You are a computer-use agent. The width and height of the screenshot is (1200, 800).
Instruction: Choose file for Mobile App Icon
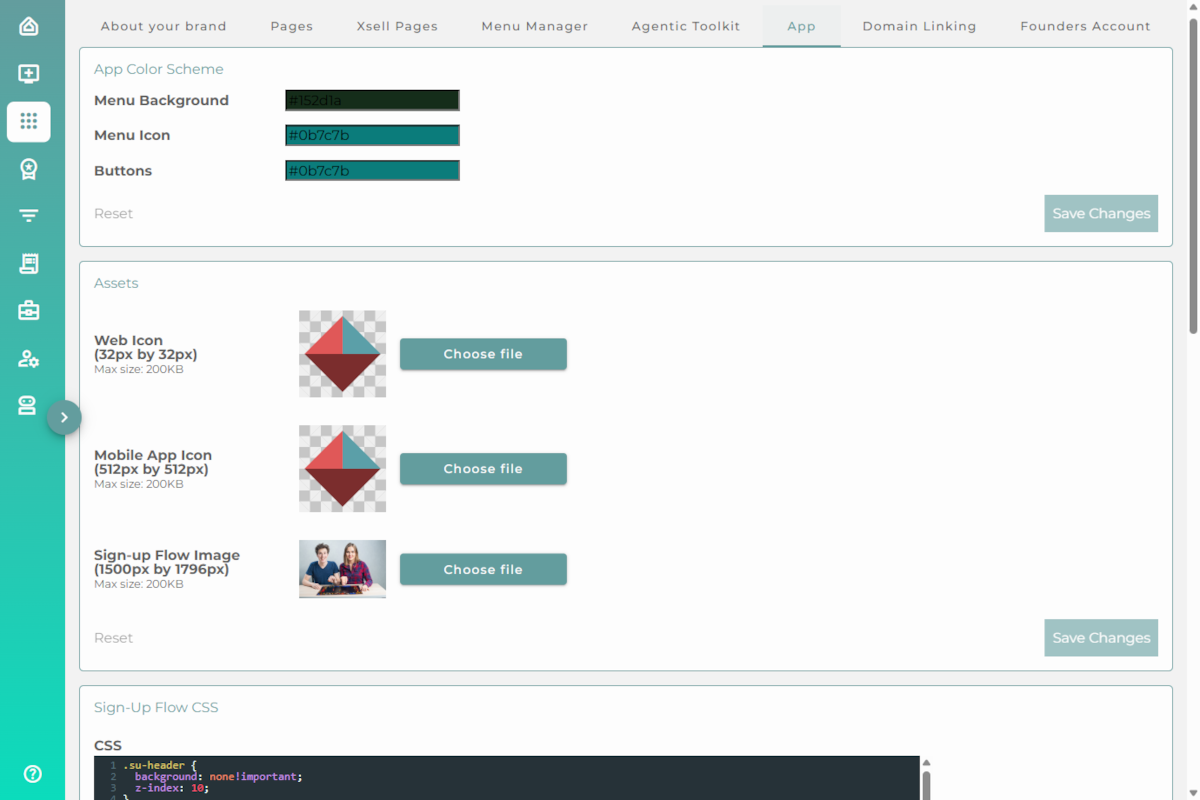(x=483, y=469)
